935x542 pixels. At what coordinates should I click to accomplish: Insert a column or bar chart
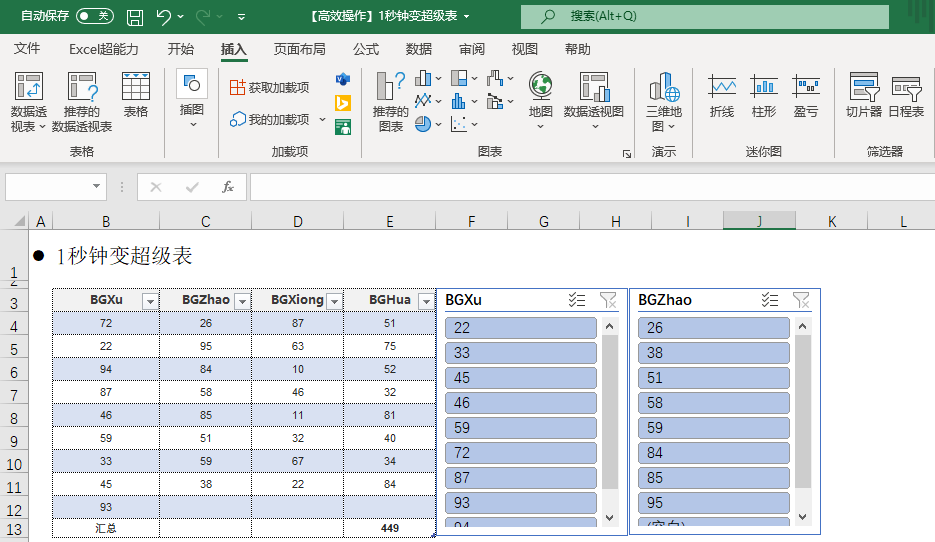click(x=428, y=79)
